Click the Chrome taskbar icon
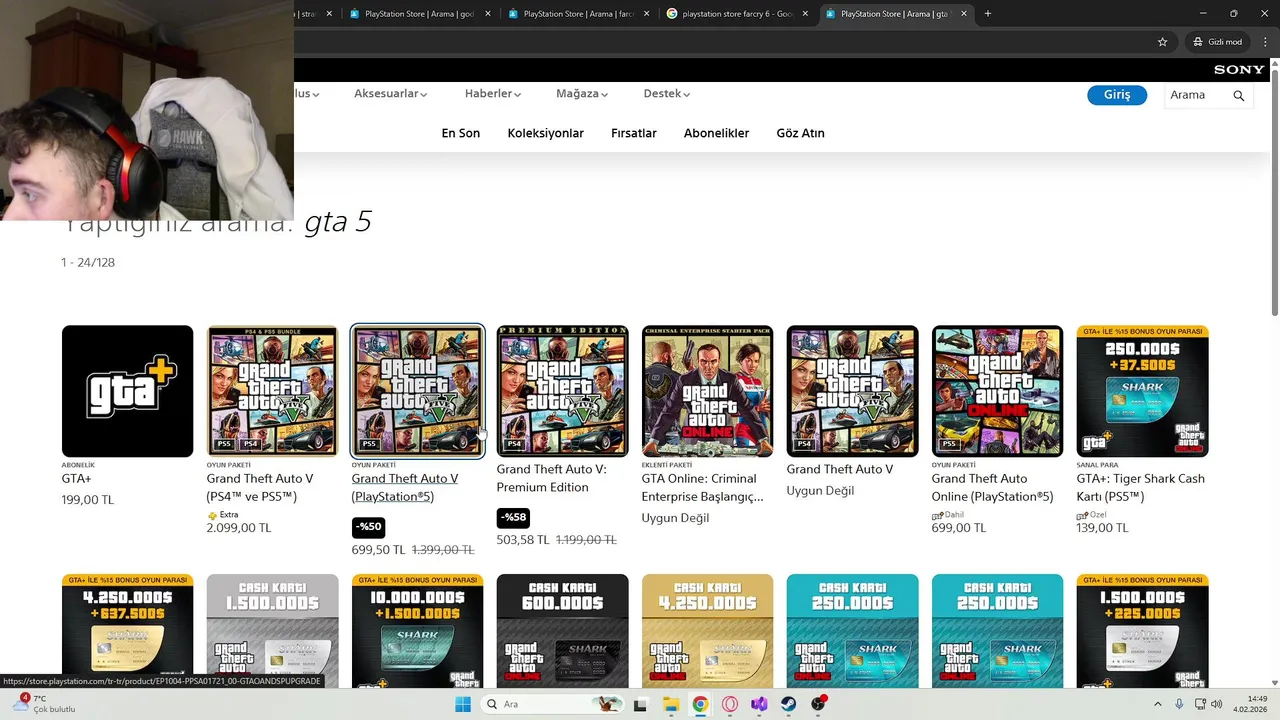The height and width of the screenshot is (720, 1280). click(700, 704)
